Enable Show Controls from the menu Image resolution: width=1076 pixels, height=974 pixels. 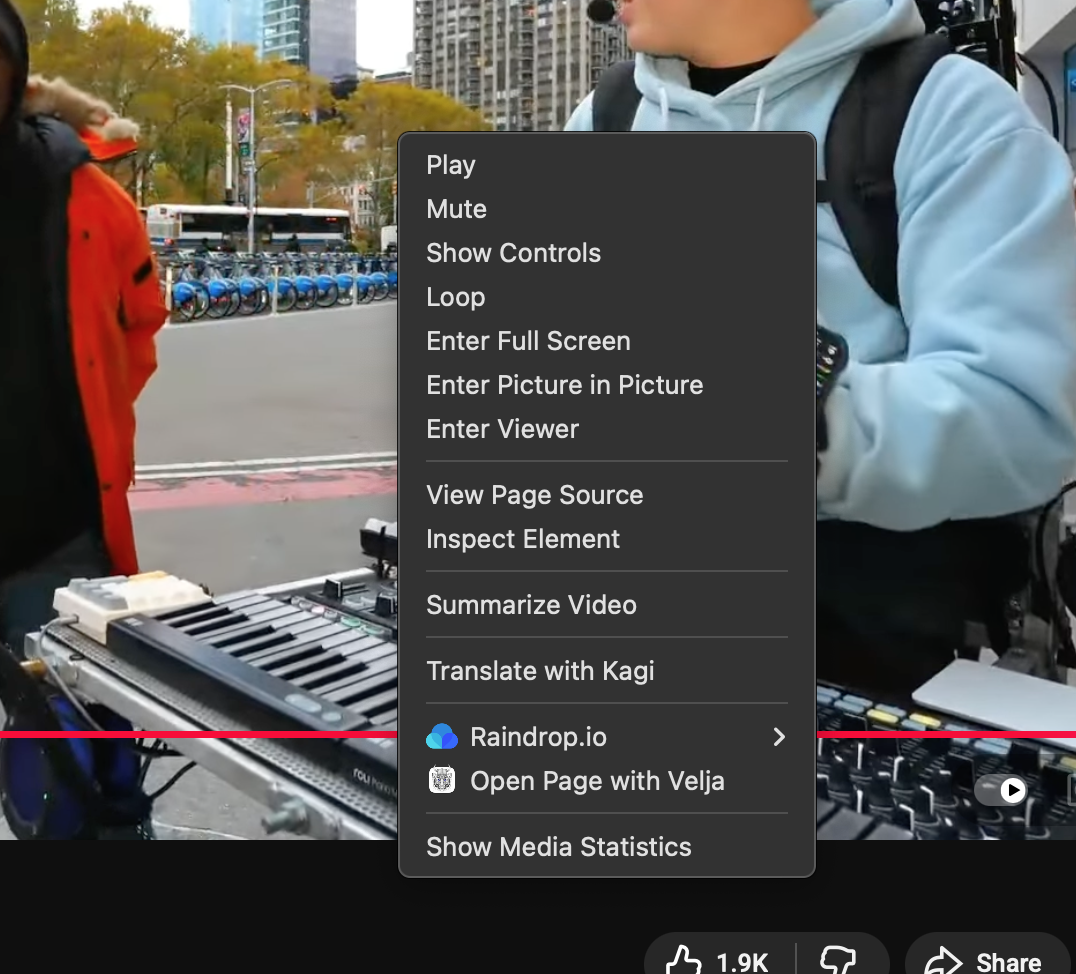[x=513, y=253]
